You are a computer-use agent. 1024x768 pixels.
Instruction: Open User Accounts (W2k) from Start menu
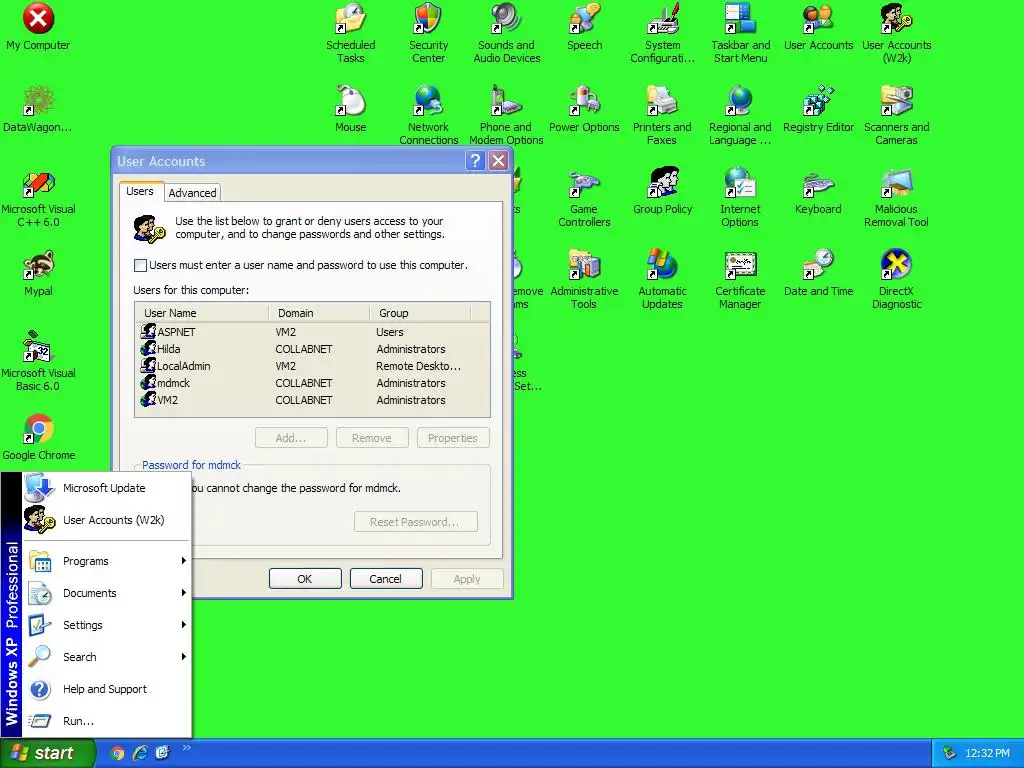[x=108, y=520]
